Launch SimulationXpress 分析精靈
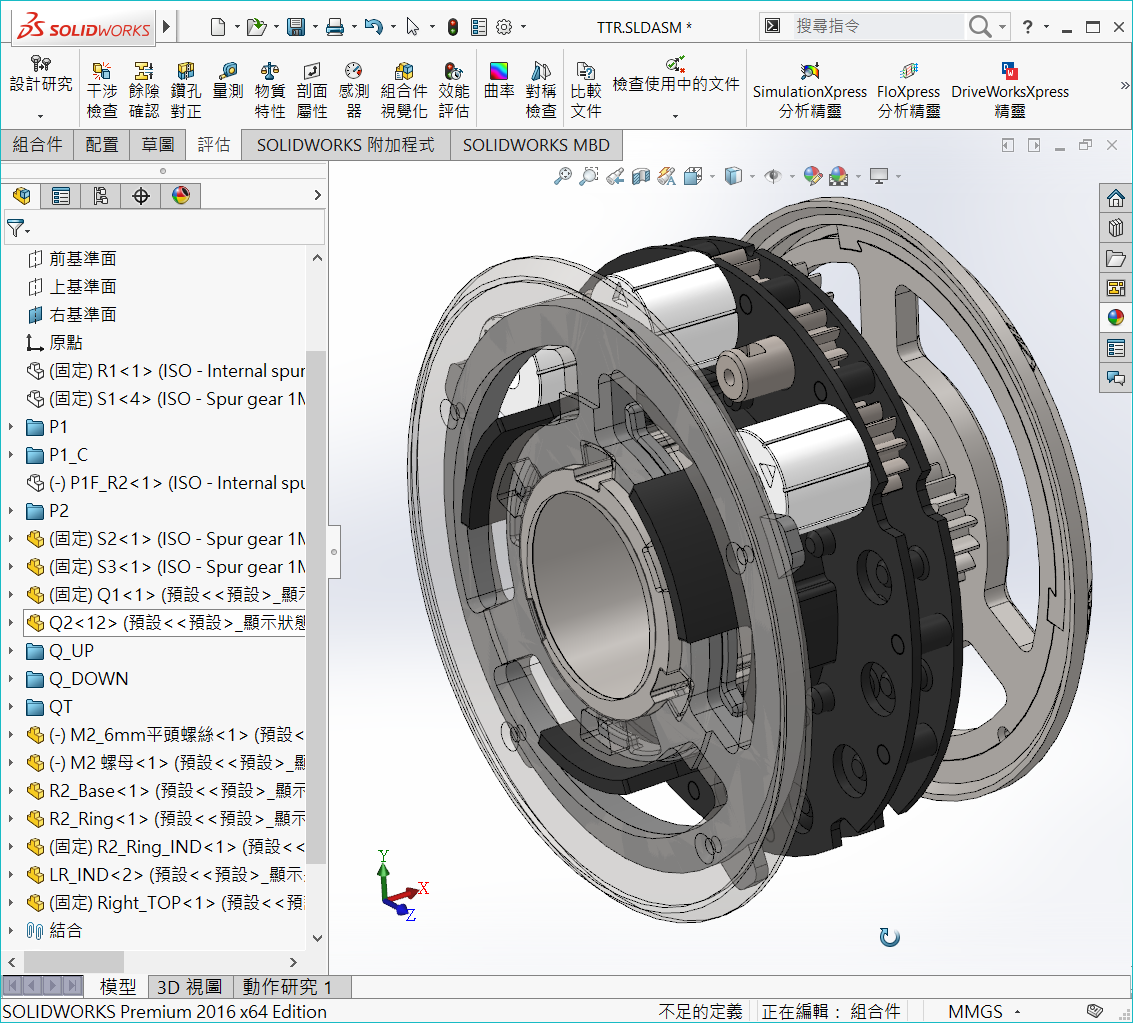 810,90
